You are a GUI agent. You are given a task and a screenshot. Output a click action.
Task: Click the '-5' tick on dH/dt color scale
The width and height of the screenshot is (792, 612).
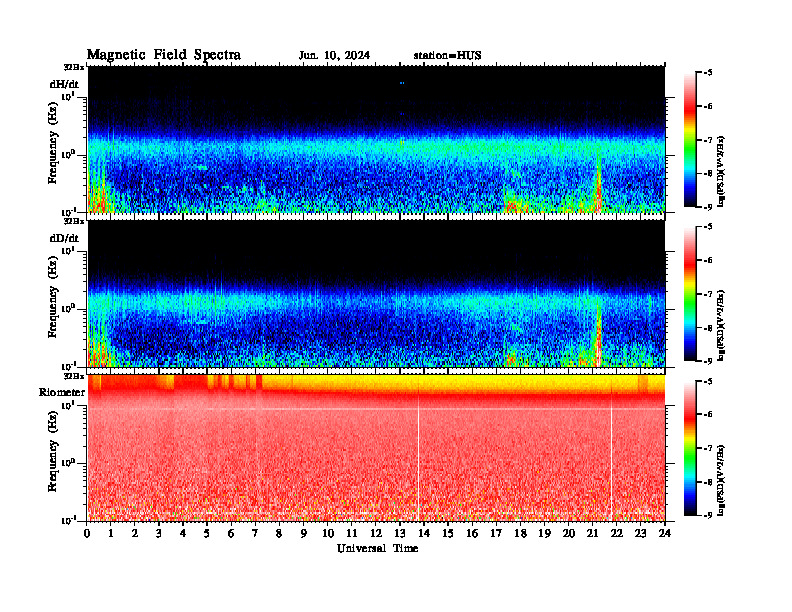click(708, 73)
